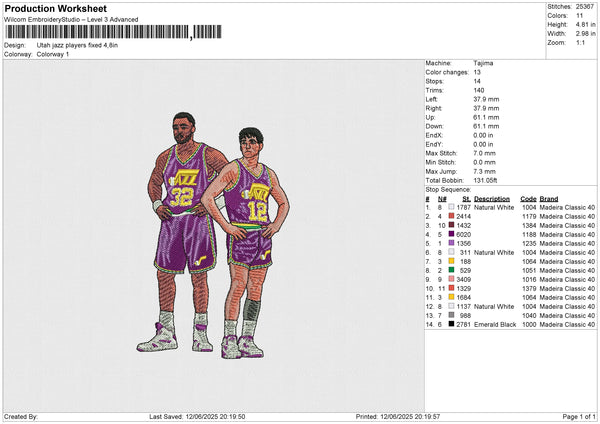Click thread code 1179

click(x=529, y=216)
